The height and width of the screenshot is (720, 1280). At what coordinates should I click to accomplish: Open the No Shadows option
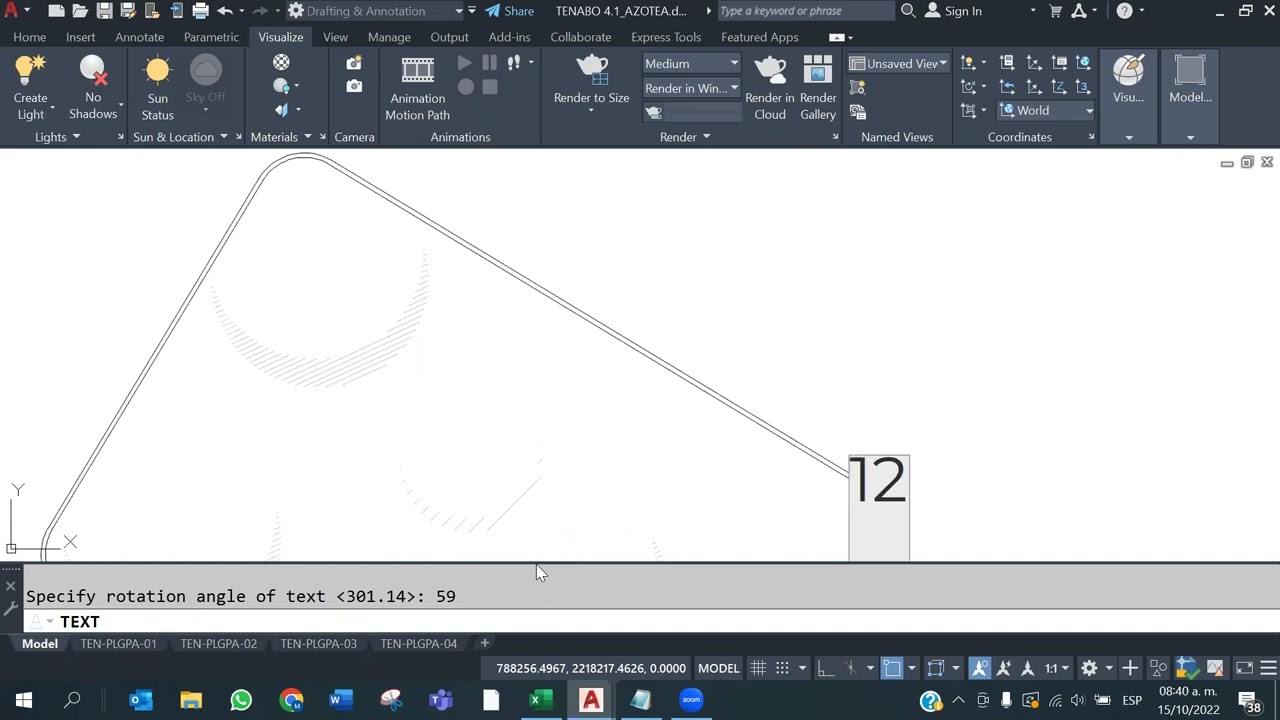(x=93, y=88)
